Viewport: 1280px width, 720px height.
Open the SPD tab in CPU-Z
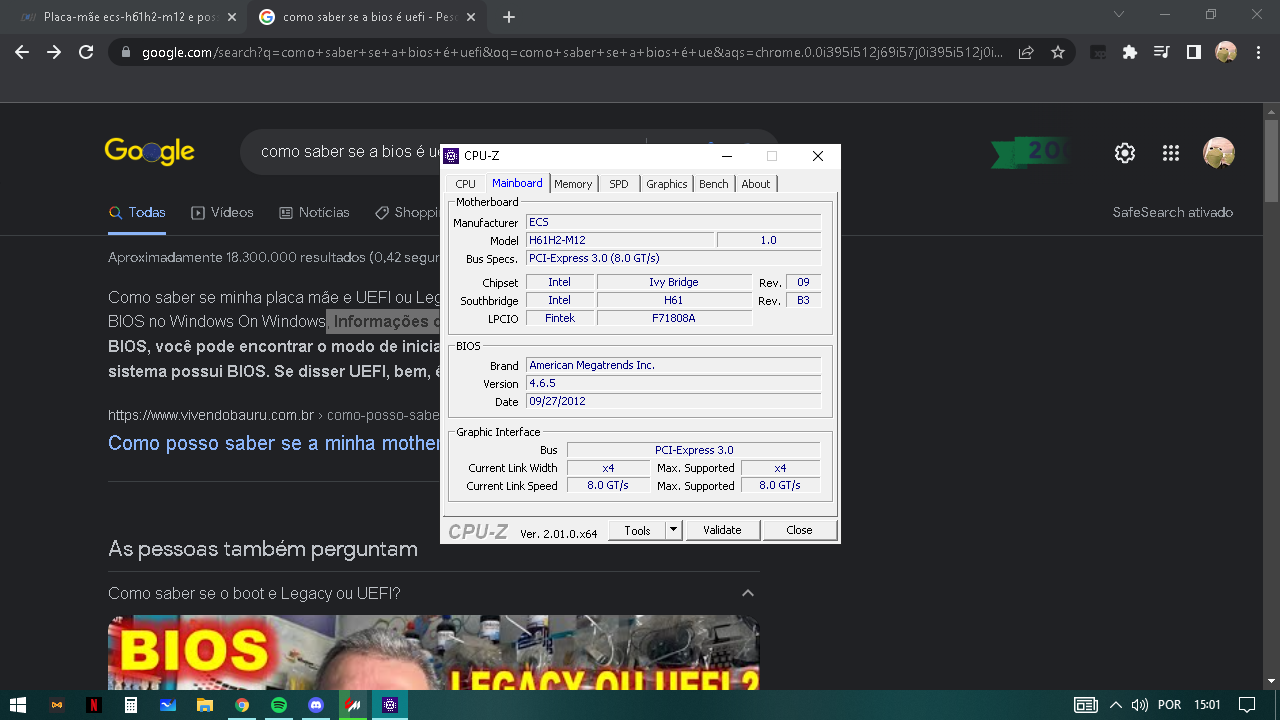click(x=619, y=184)
